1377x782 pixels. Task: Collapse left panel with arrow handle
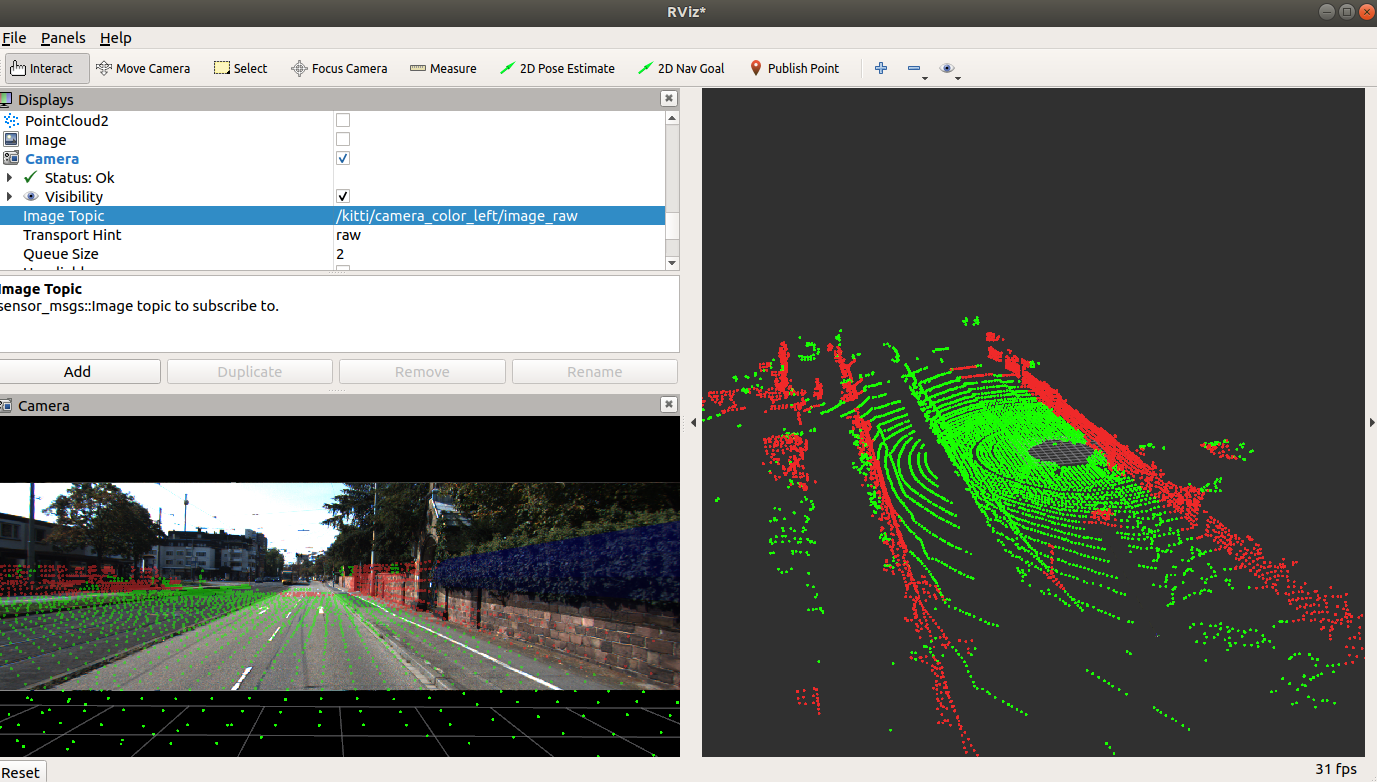[694, 423]
